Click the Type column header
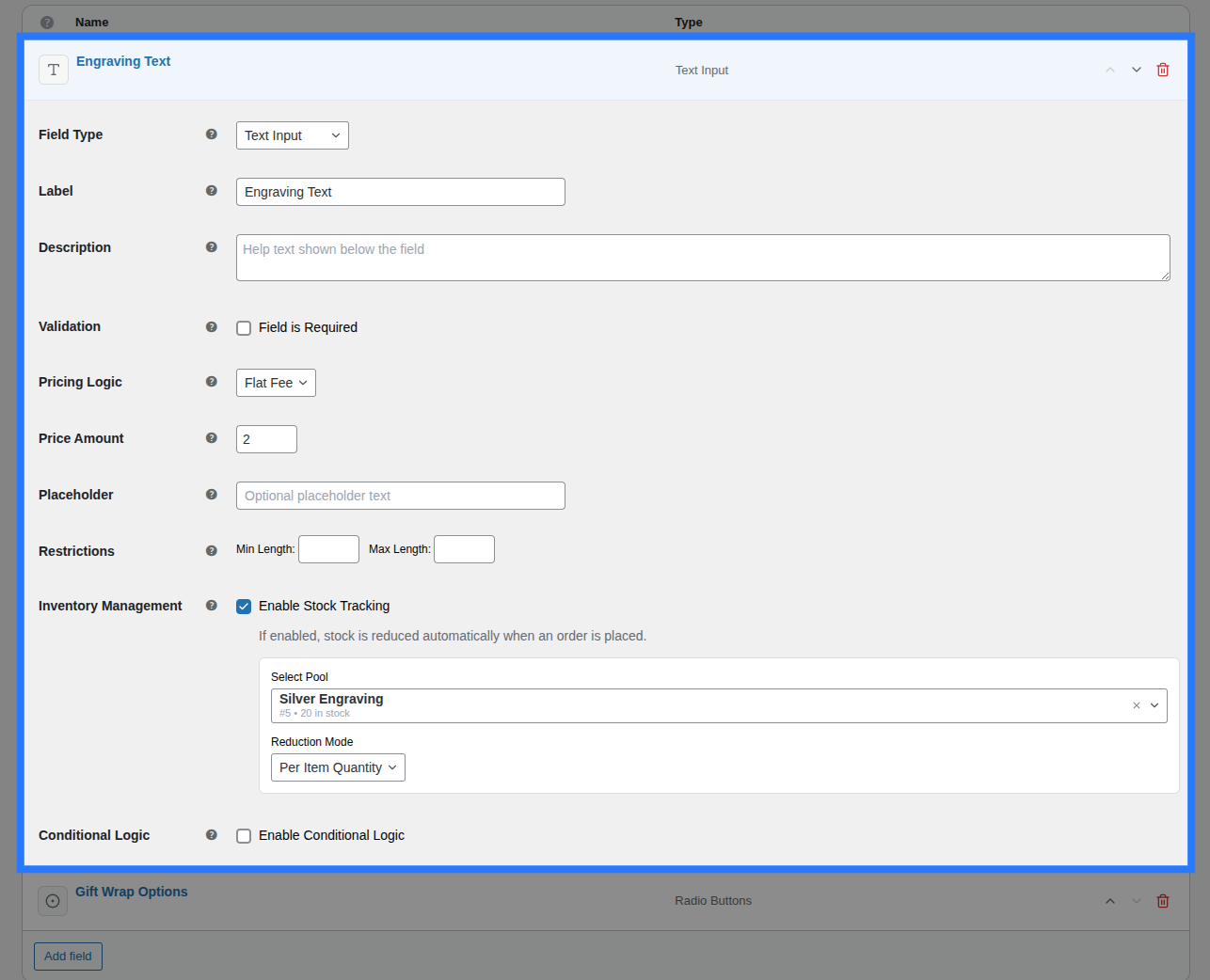Image resolution: width=1210 pixels, height=980 pixels. pyautogui.click(x=689, y=23)
